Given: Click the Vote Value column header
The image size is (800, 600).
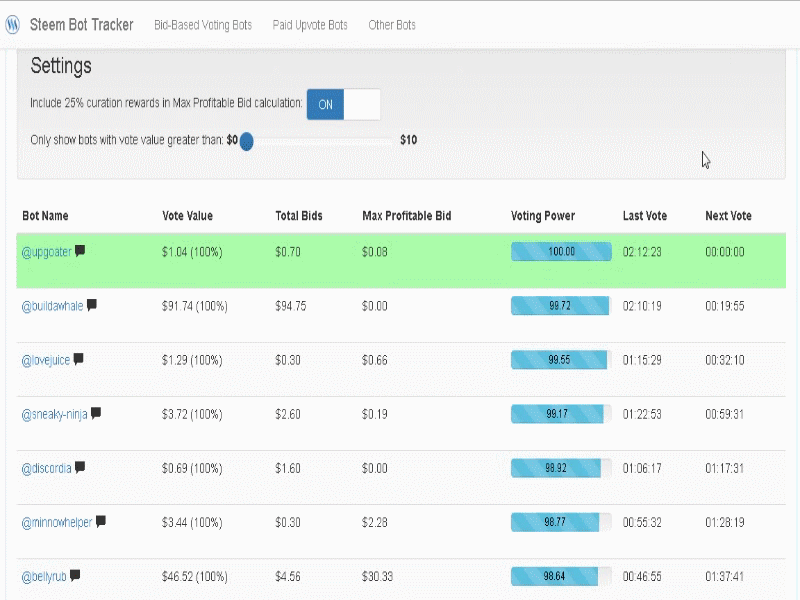Looking at the screenshot, I should [187, 216].
